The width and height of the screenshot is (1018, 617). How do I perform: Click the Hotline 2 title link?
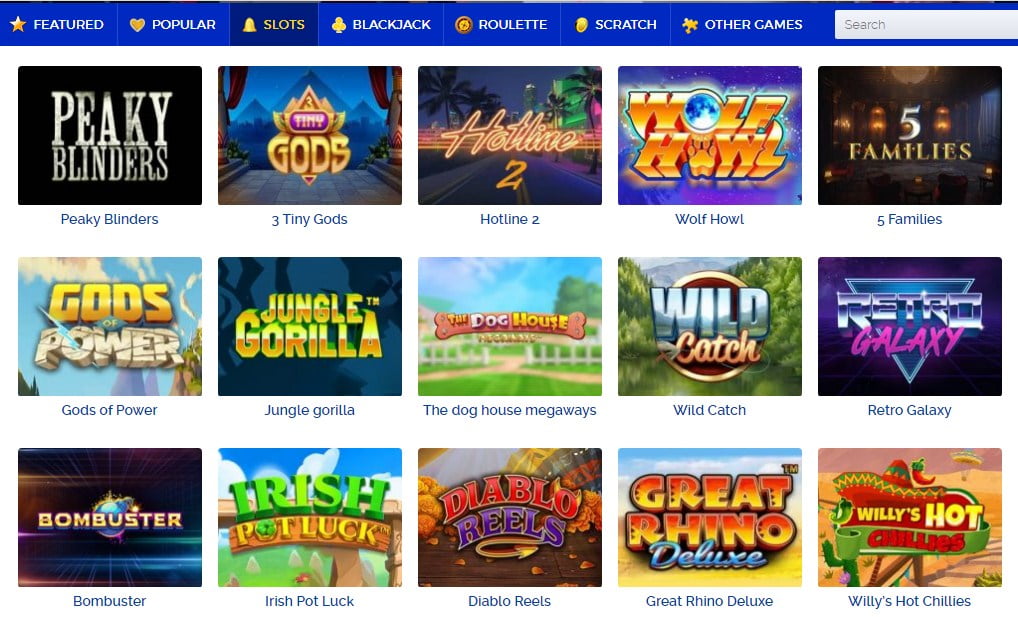510,220
